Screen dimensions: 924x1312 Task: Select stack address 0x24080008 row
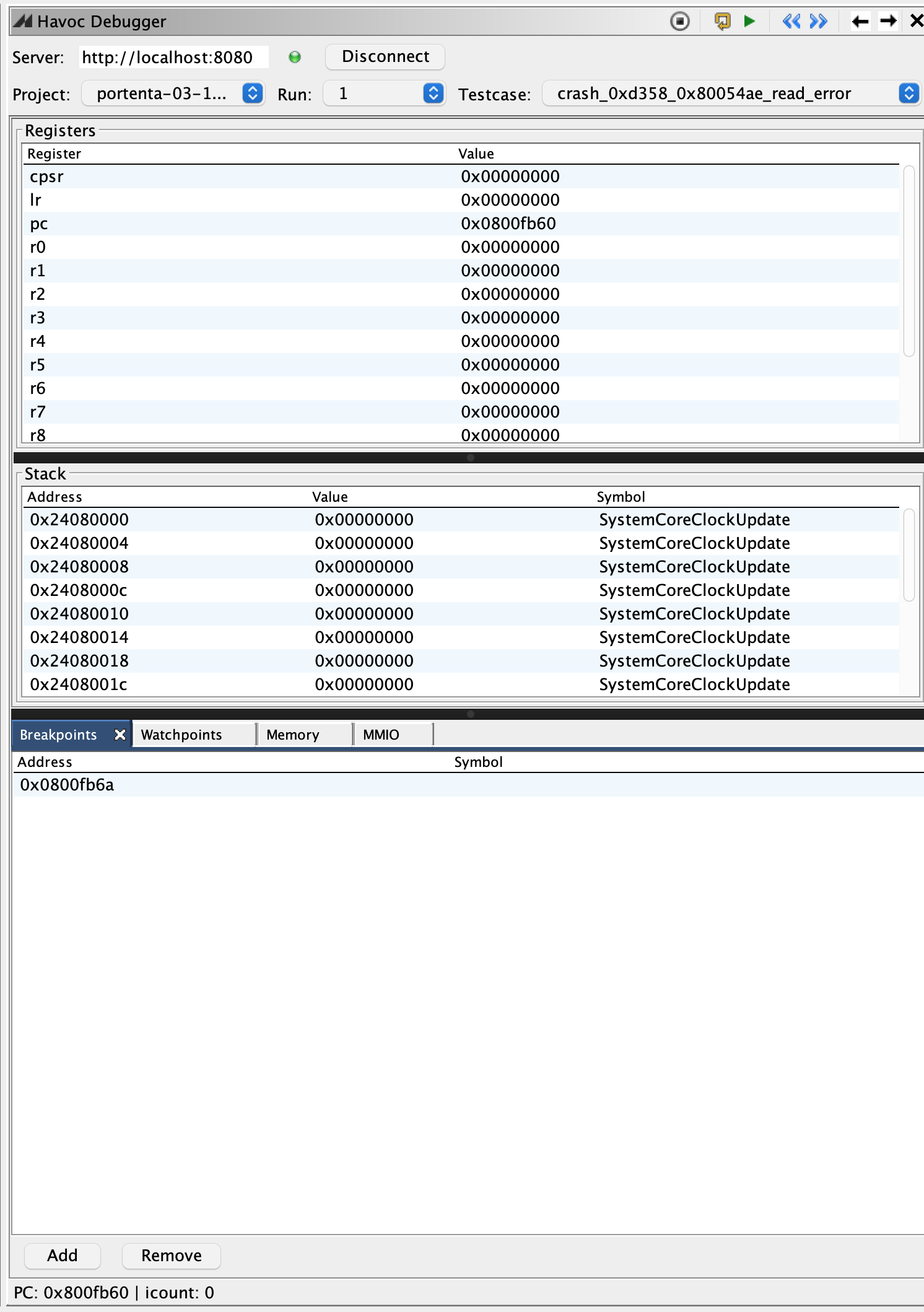(461, 567)
